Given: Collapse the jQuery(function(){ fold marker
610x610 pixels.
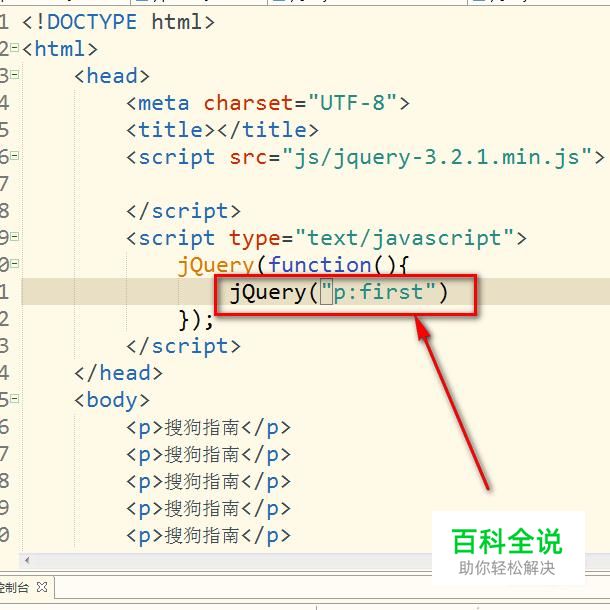Looking at the screenshot, I should click(x=14, y=264).
